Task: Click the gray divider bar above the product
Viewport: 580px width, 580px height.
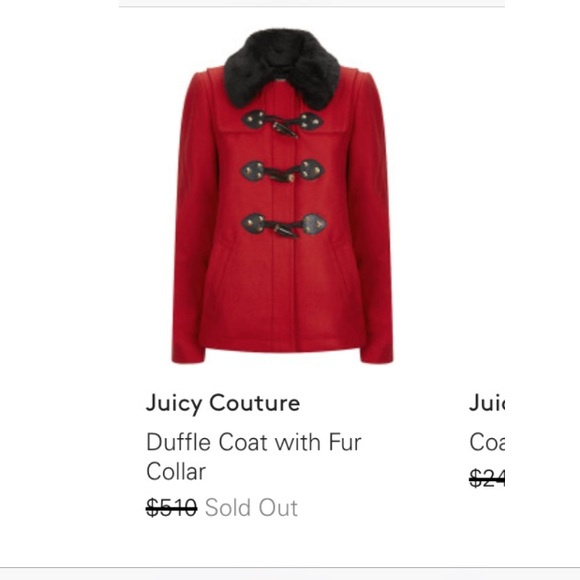Action: [312, 4]
